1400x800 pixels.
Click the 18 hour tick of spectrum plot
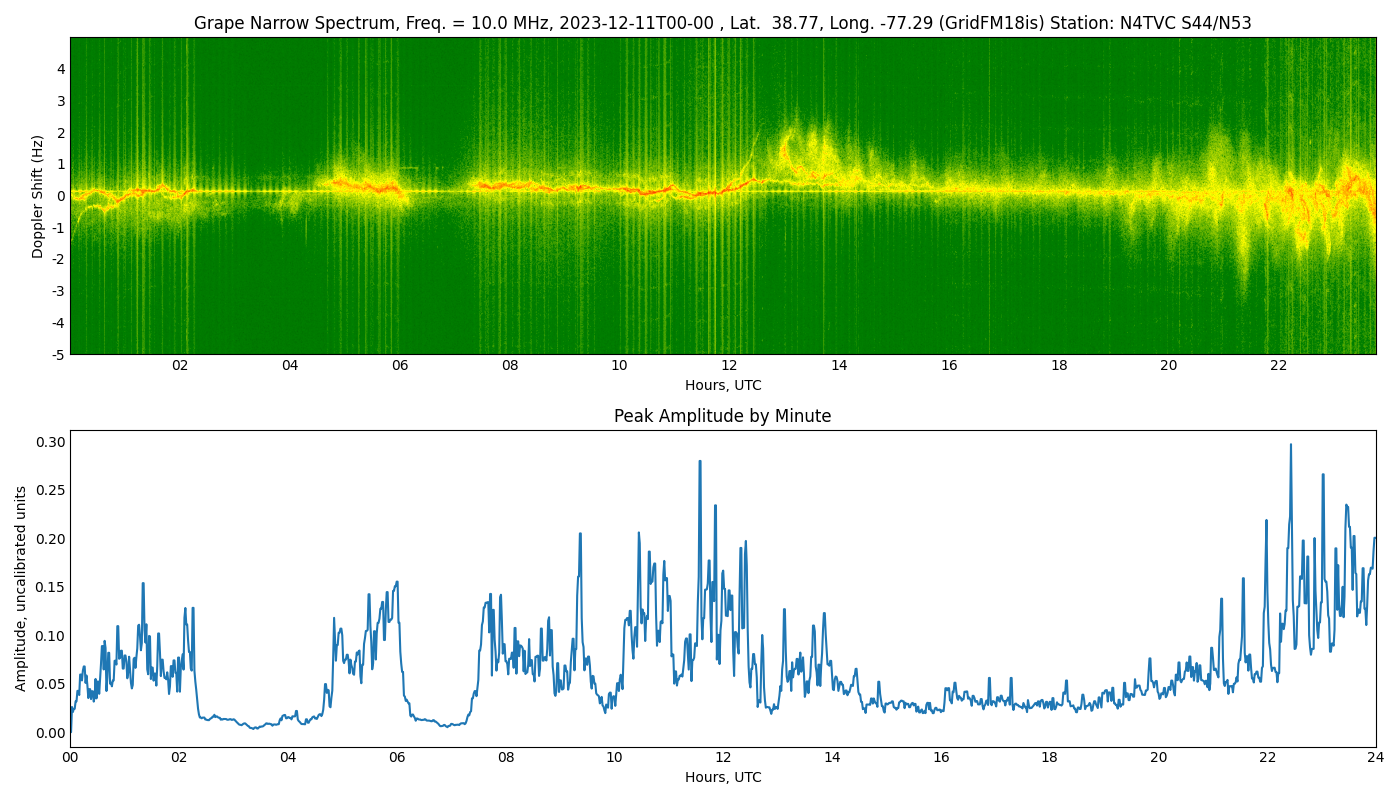pos(1059,365)
